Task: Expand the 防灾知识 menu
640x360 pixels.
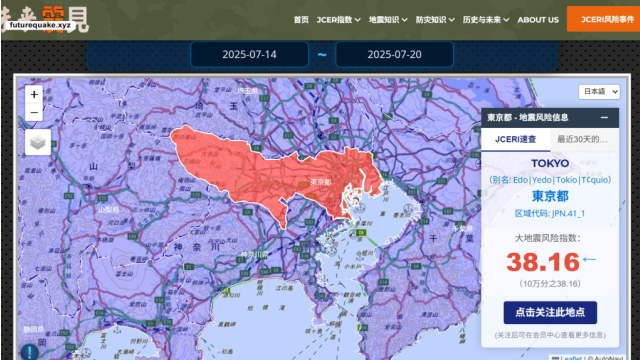Action: click(435, 20)
